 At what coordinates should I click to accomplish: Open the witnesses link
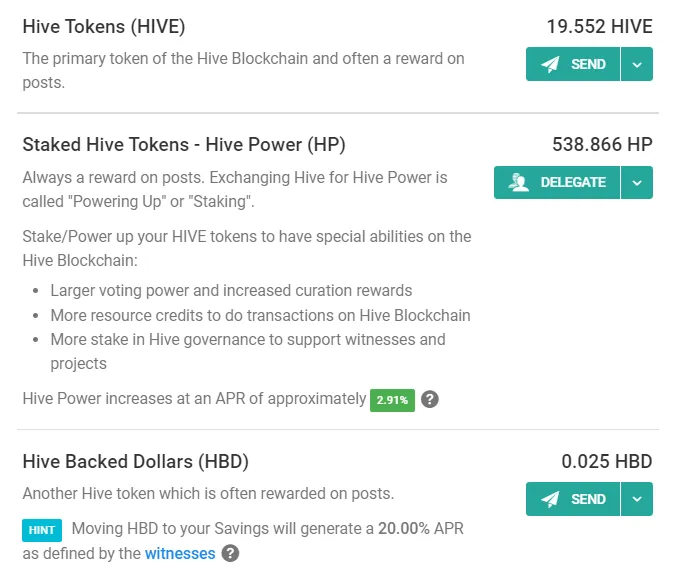(x=180, y=553)
